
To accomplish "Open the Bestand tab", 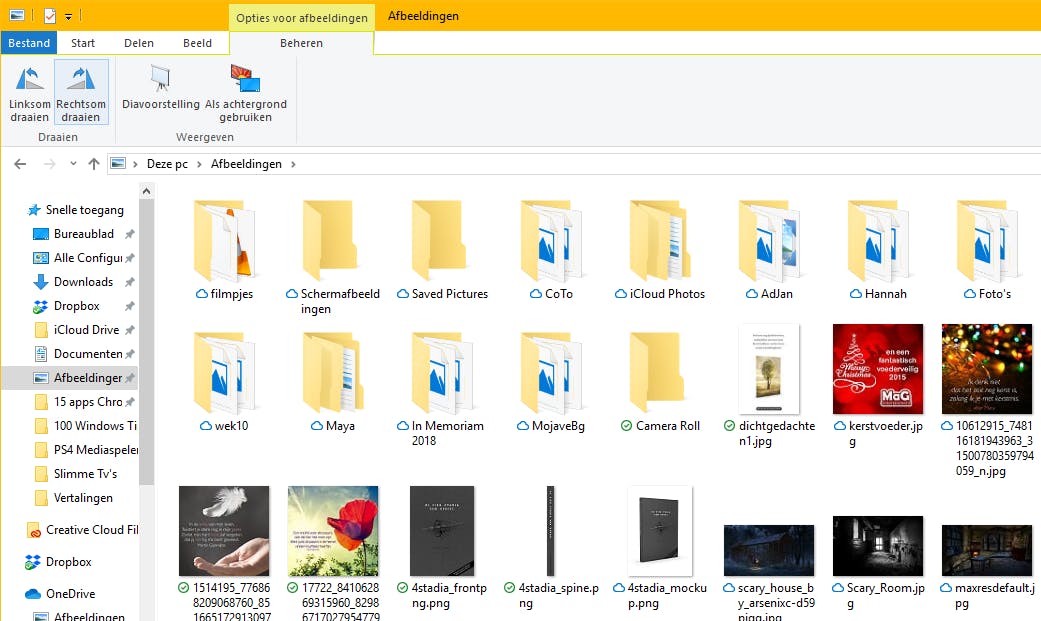I will 29,43.
